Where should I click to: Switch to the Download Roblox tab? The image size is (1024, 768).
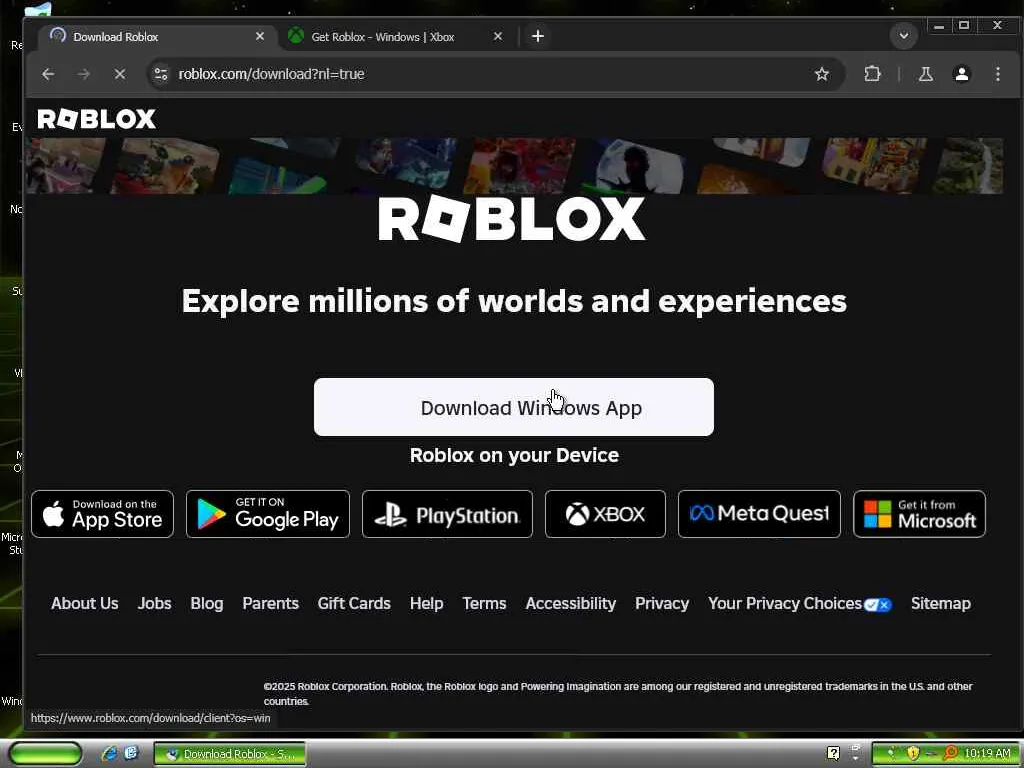158,37
